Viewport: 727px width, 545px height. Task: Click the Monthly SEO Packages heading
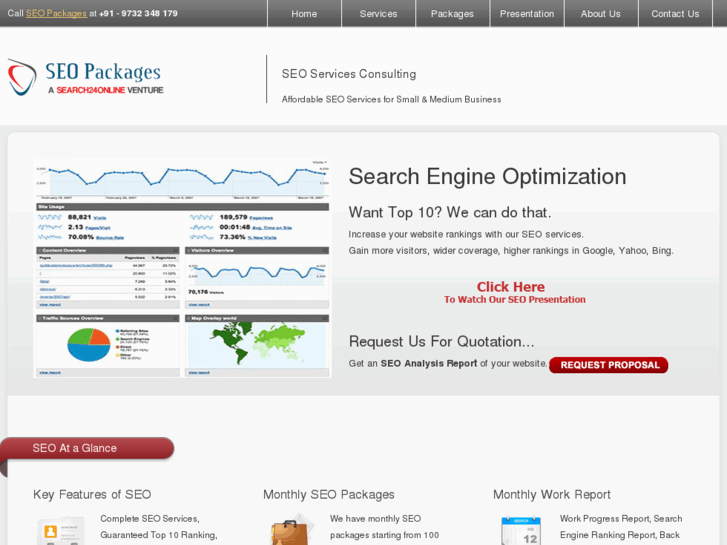[x=329, y=494]
